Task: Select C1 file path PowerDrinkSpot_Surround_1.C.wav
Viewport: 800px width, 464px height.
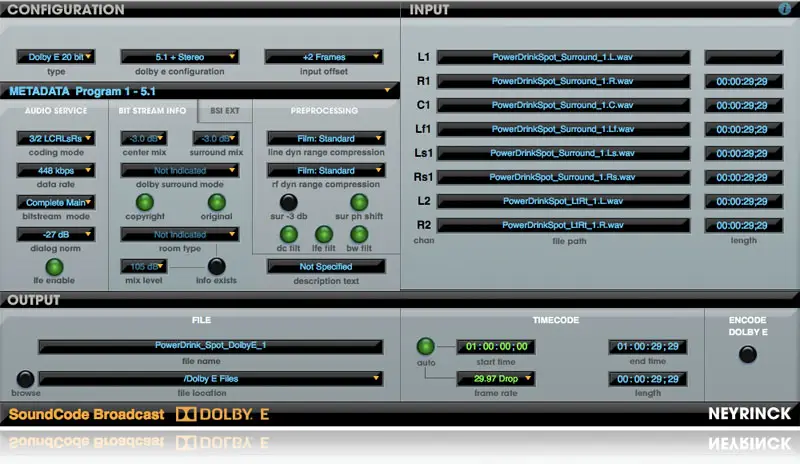Action: [563, 105]
